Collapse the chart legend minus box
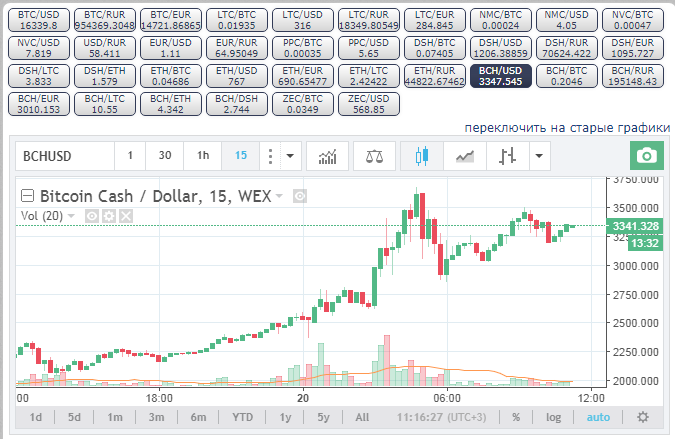Viewport: 675px width, 439px height. pyautogui.click(x=28, y=196)
